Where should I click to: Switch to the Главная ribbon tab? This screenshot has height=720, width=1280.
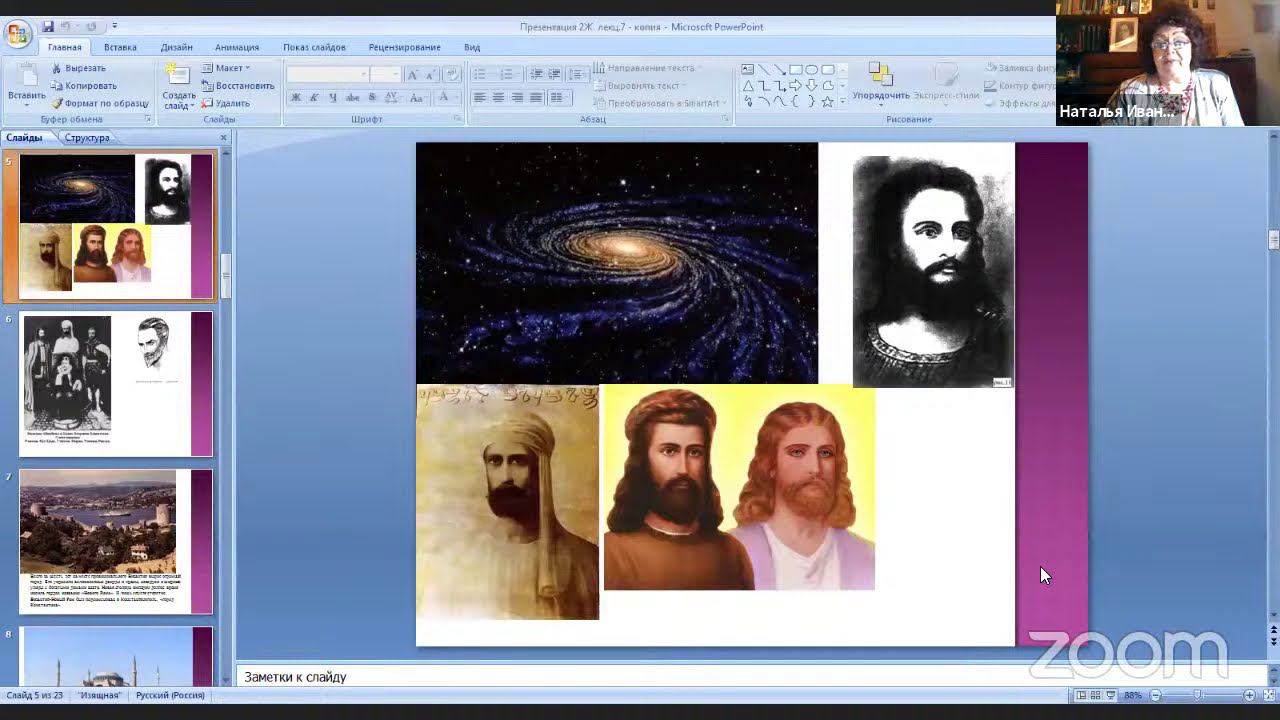[x=65, y=47]
